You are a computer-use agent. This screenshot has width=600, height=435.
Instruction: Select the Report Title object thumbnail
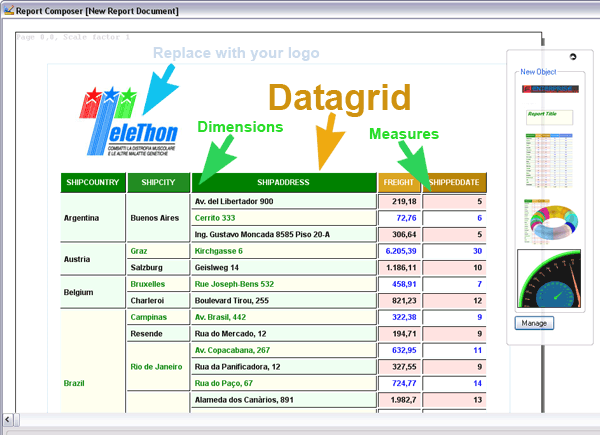point(549,117)
